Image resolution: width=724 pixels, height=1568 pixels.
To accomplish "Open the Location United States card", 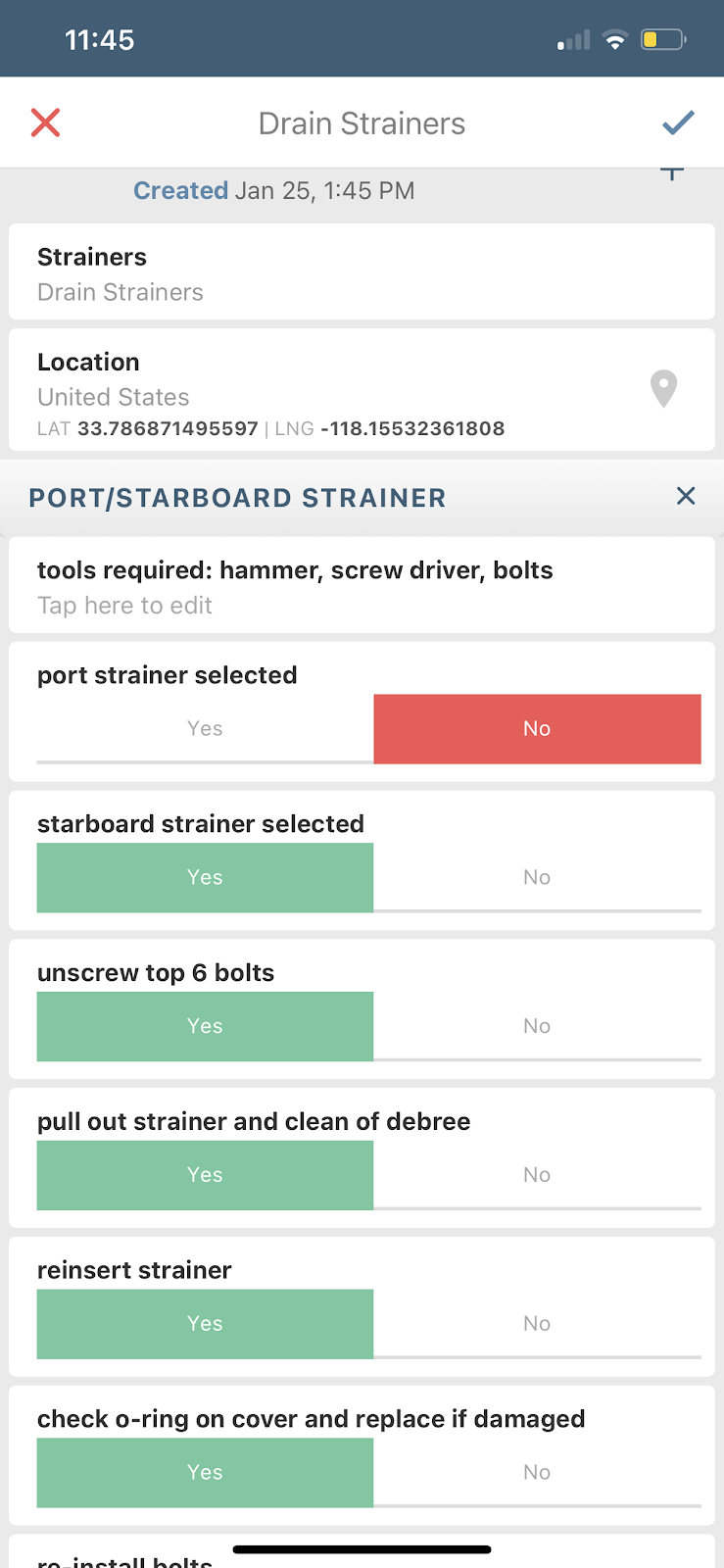I will click(323, 390).
